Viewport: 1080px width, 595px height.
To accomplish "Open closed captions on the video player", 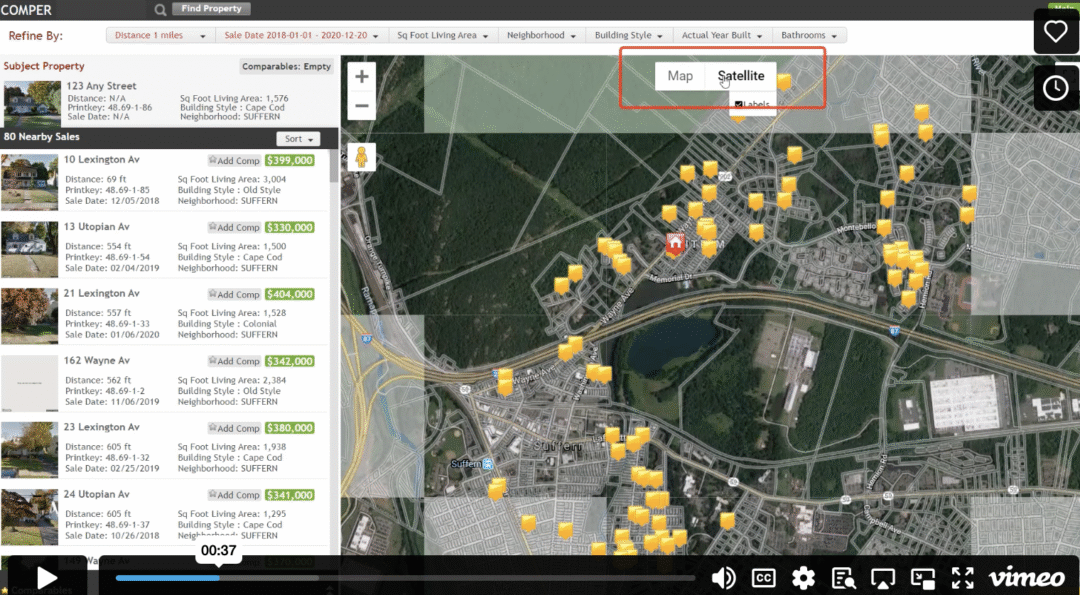I will (764, 578).
